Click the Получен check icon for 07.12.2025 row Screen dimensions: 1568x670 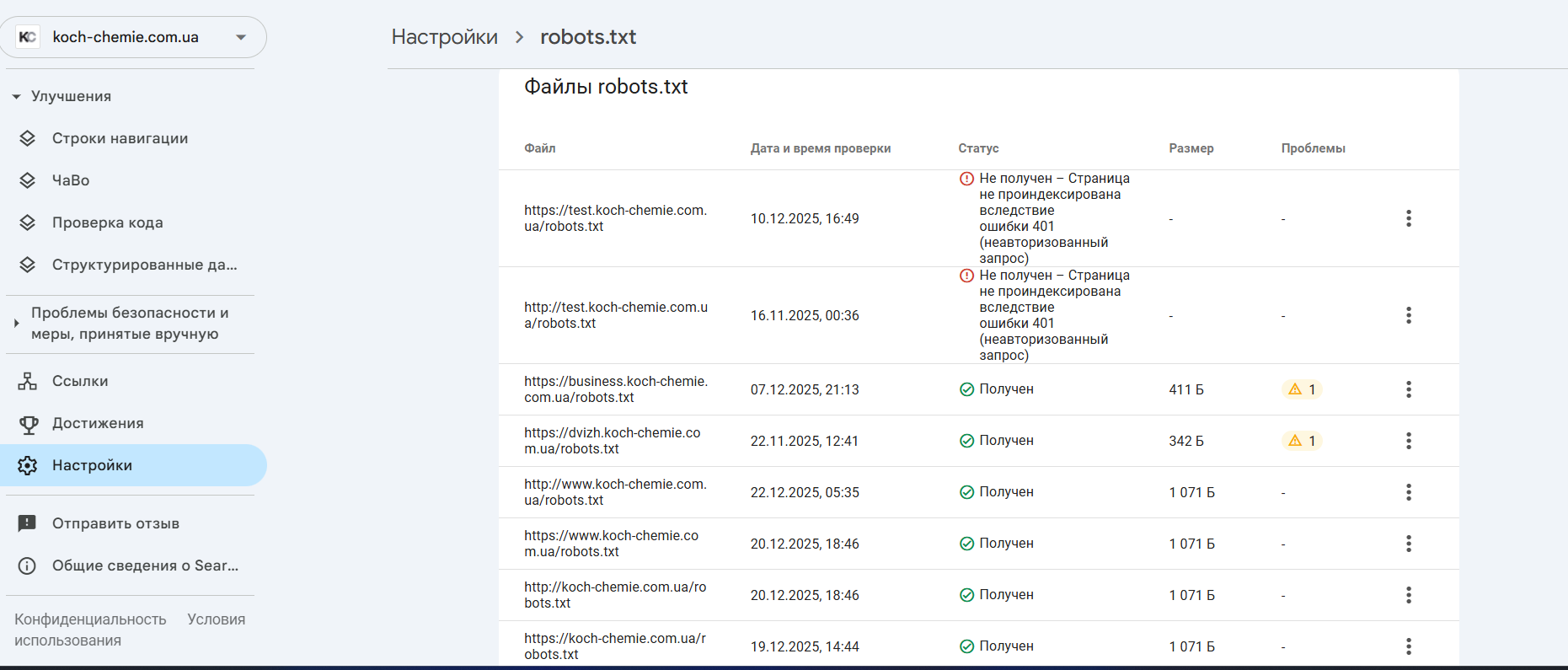(967, 389)
